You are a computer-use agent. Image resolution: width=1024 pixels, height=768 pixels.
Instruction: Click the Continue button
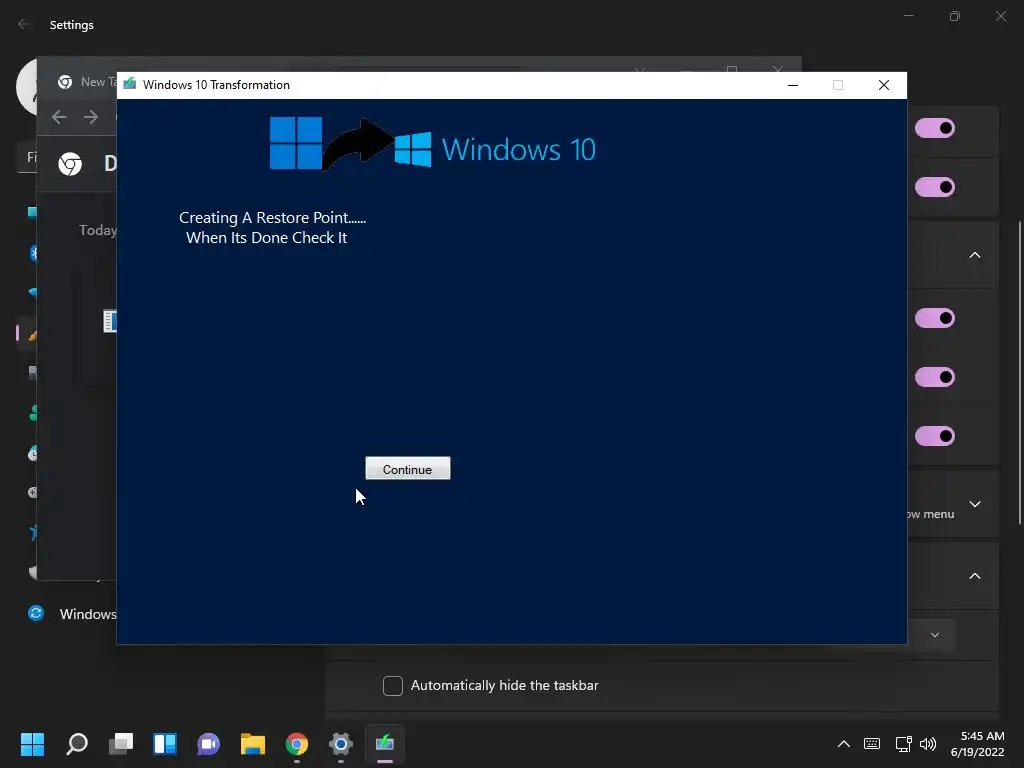[408, 469]
